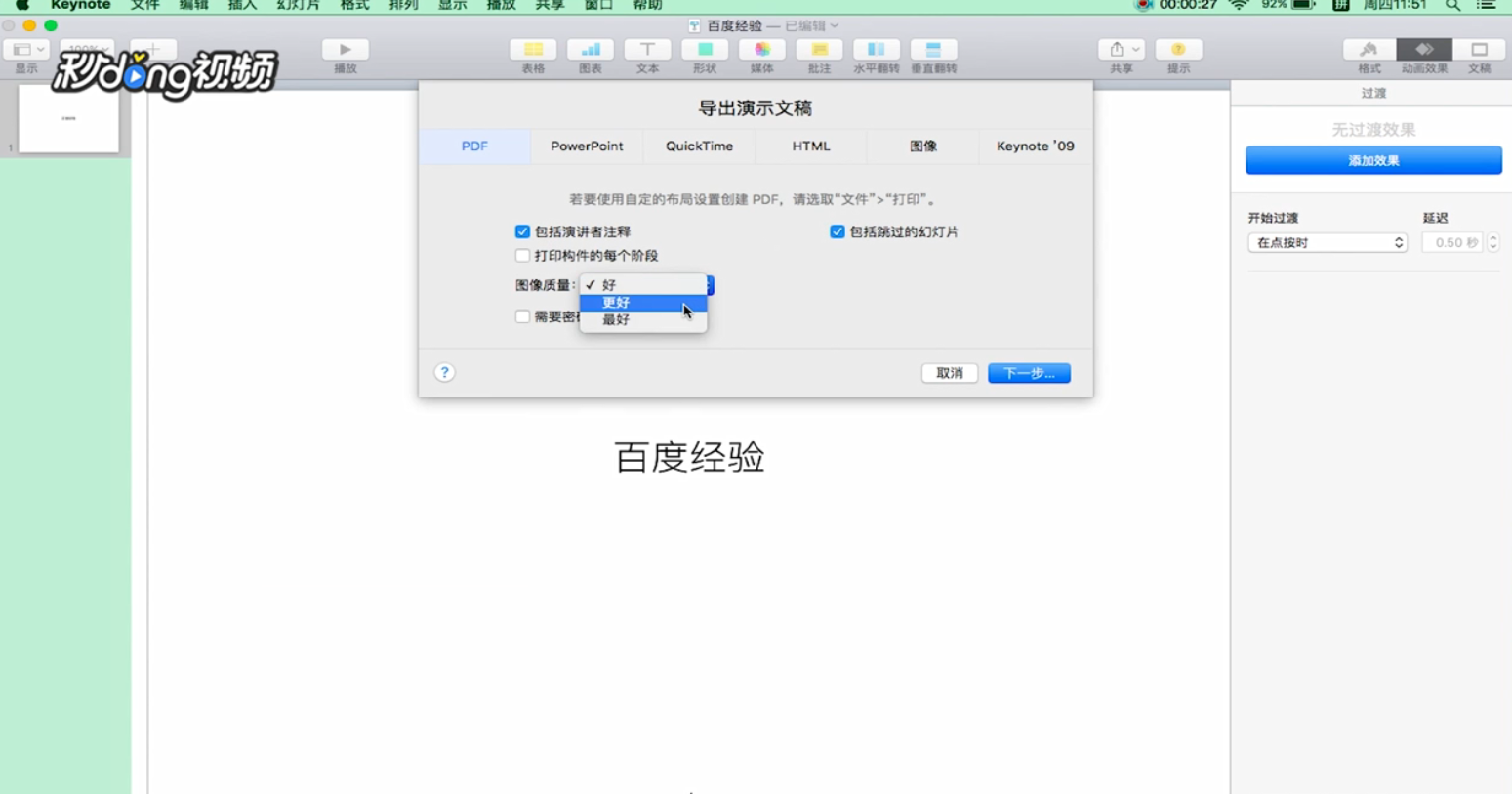Click the 取消 cancel button
The width and height of the screenshot is (1512, 794).
coord(950,373)
